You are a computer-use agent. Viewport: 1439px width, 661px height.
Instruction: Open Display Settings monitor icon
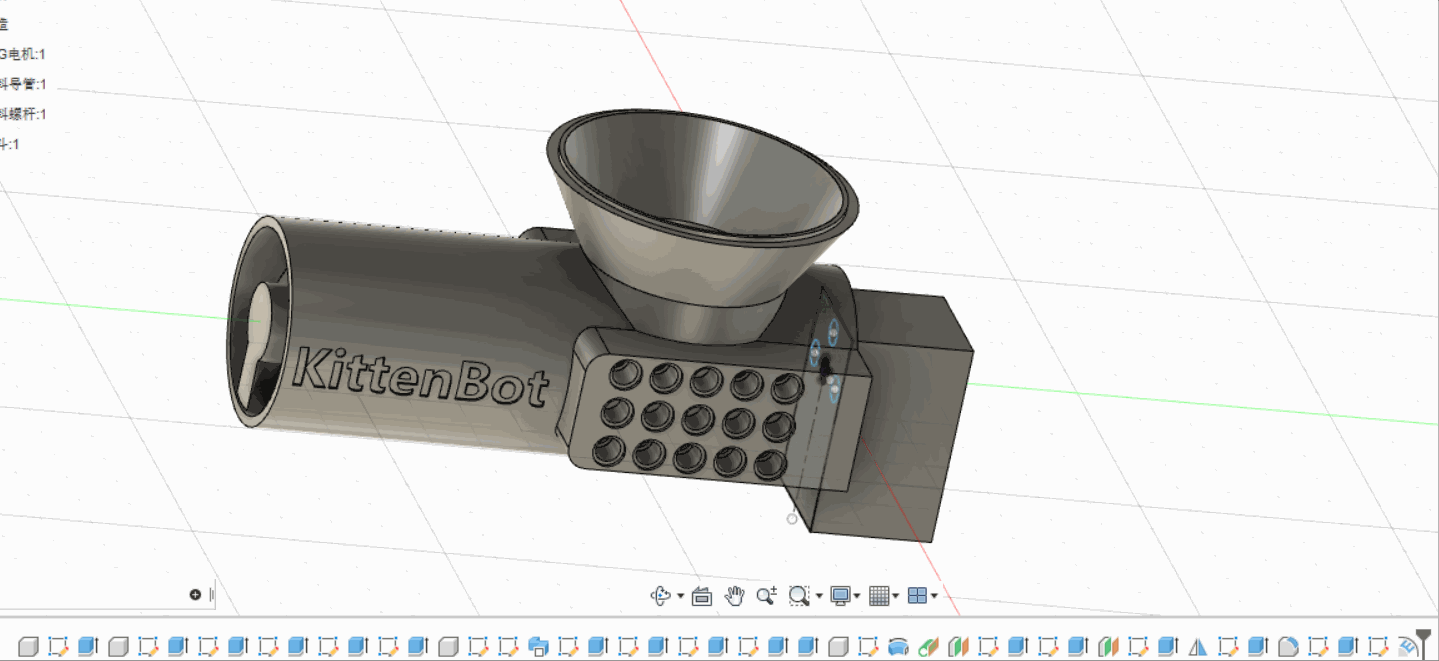841,596
